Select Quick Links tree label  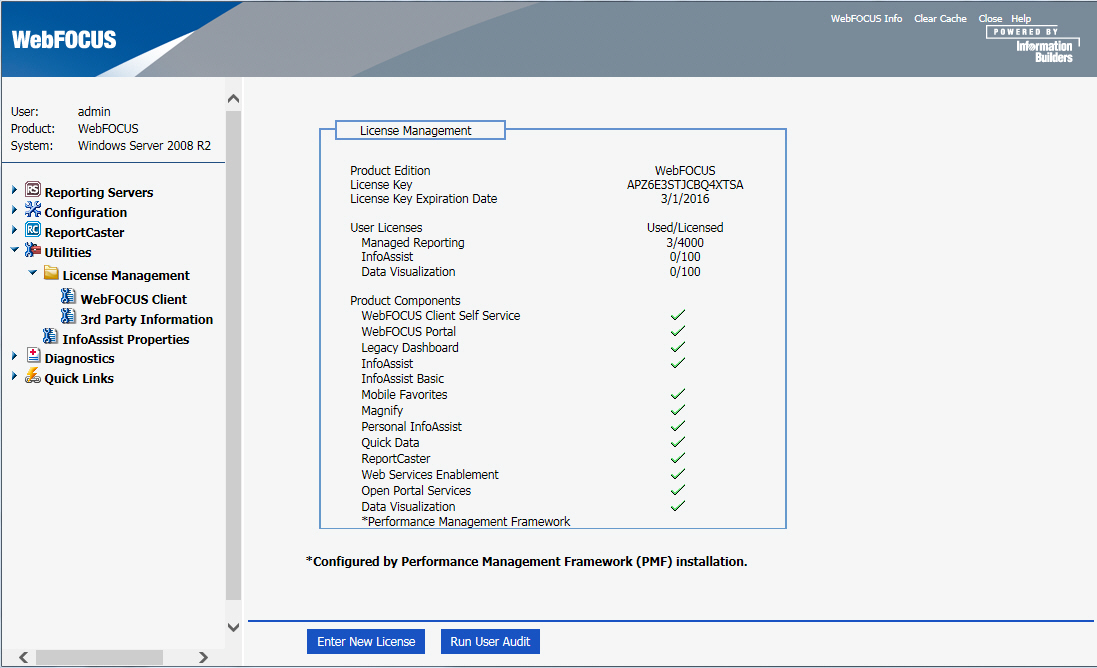pyautogui.click(x=79, y=378)
